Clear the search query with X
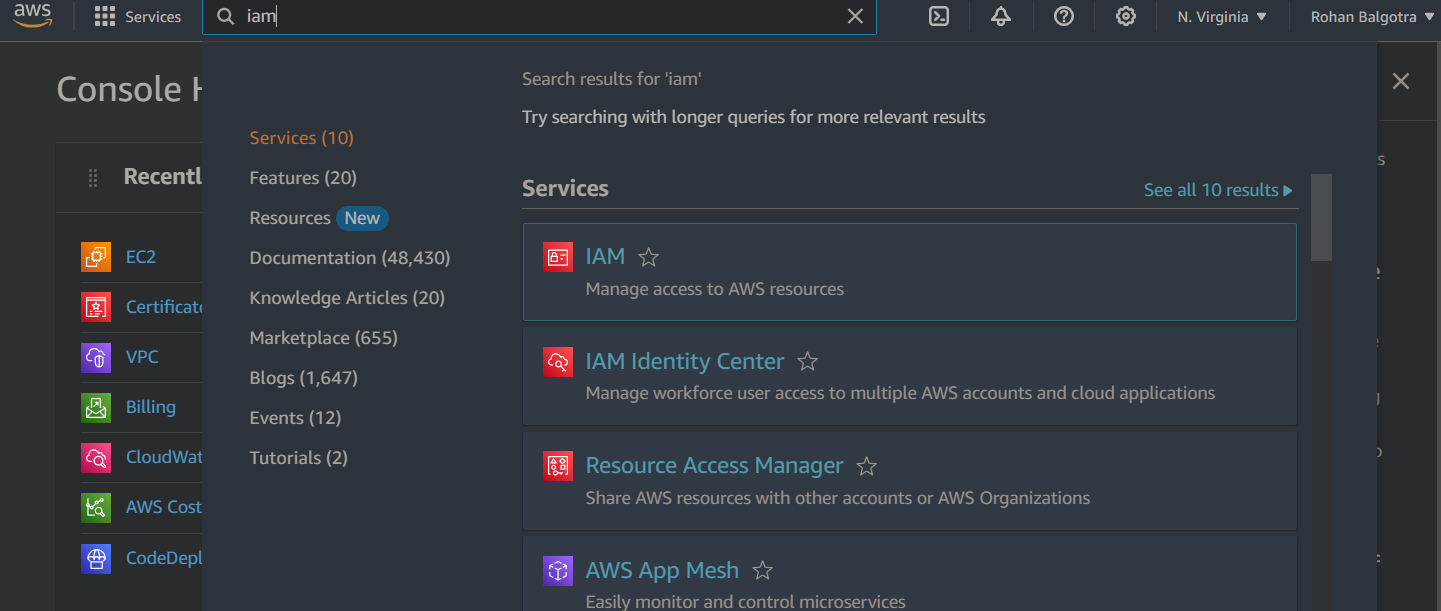1441x611 pixels. 855,16
